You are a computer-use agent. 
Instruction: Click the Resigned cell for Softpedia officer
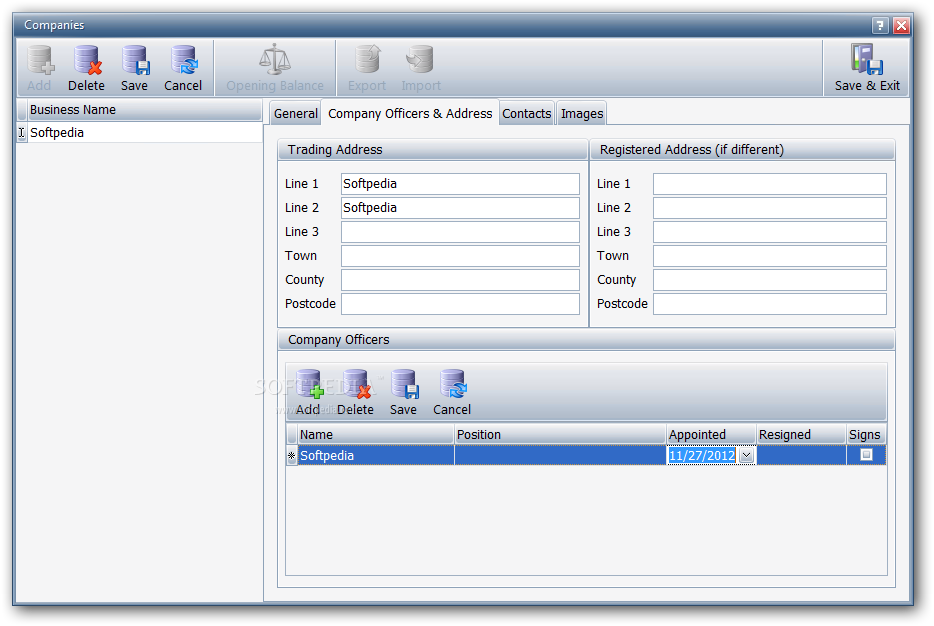coord(801,456)
